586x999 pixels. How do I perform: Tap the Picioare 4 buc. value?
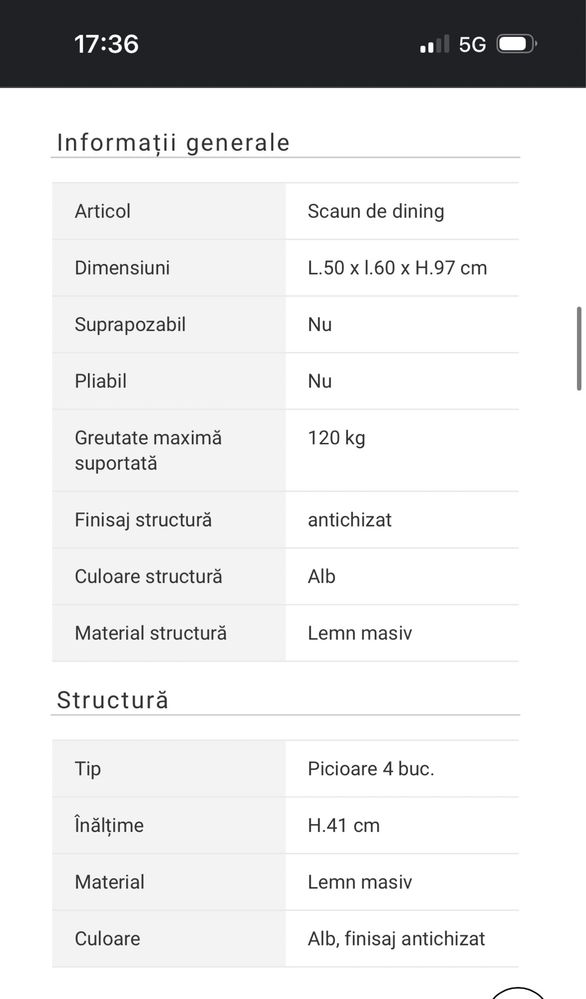click(371, 769)
